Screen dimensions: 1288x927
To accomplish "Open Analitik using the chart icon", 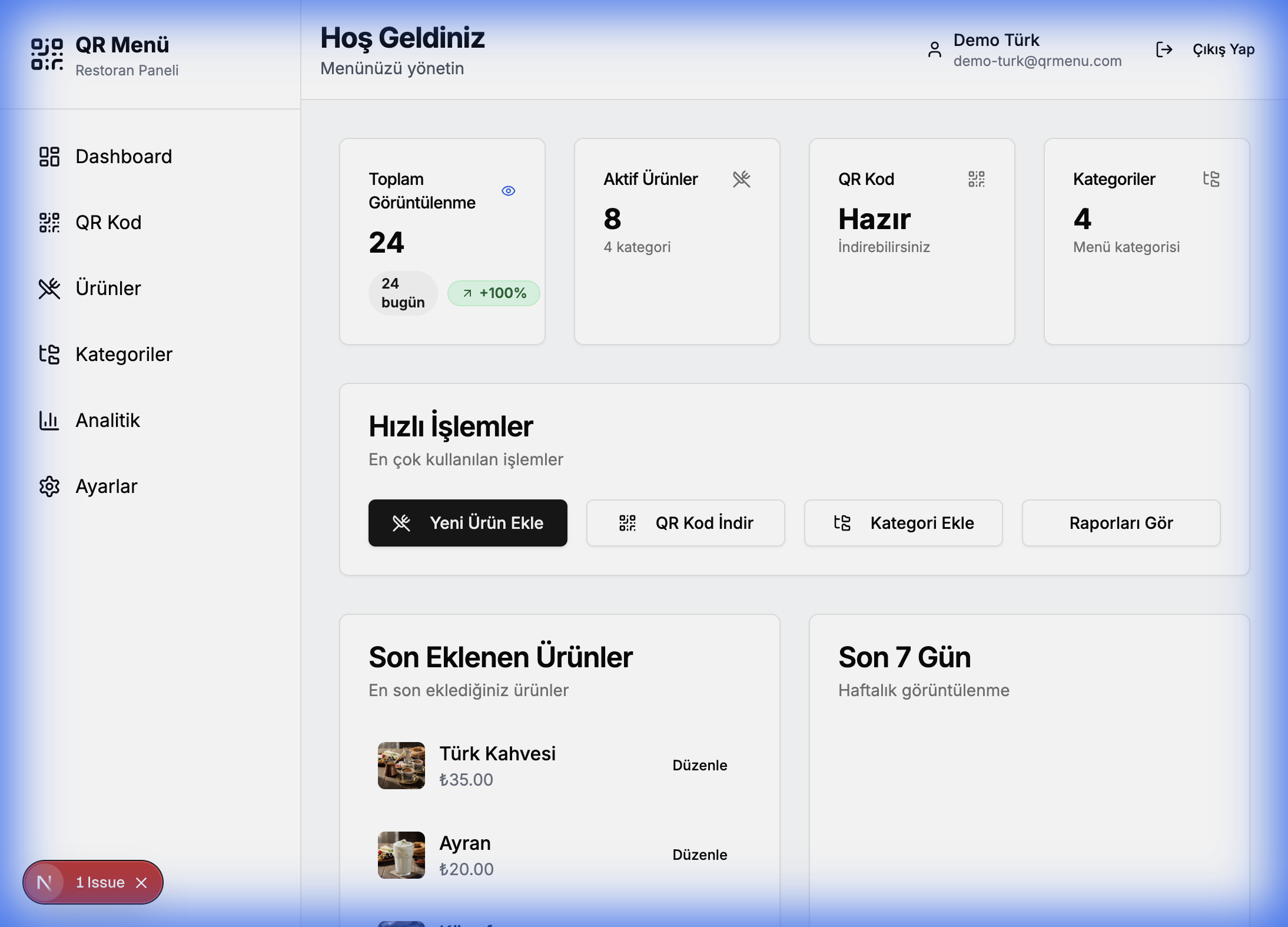I will pos(49,420).
